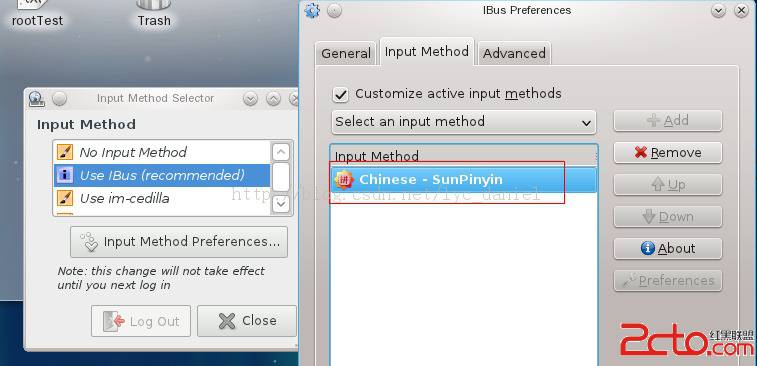Click the Input Method column header
Screen dimensions: 757x366
[x=464, y=155]
